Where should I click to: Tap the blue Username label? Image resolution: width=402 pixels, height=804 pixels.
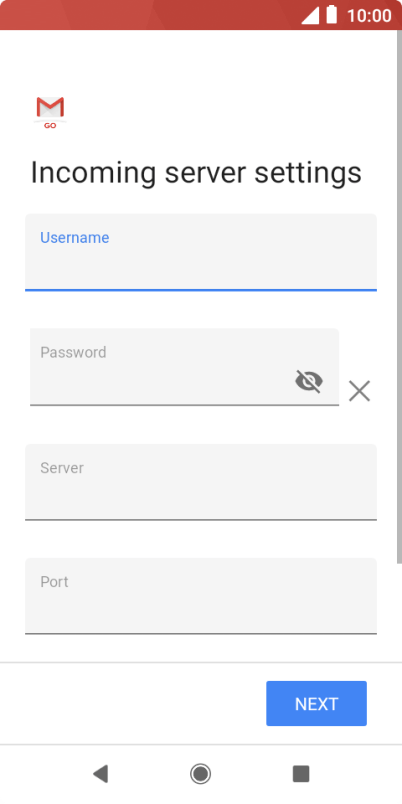[75, 238]
